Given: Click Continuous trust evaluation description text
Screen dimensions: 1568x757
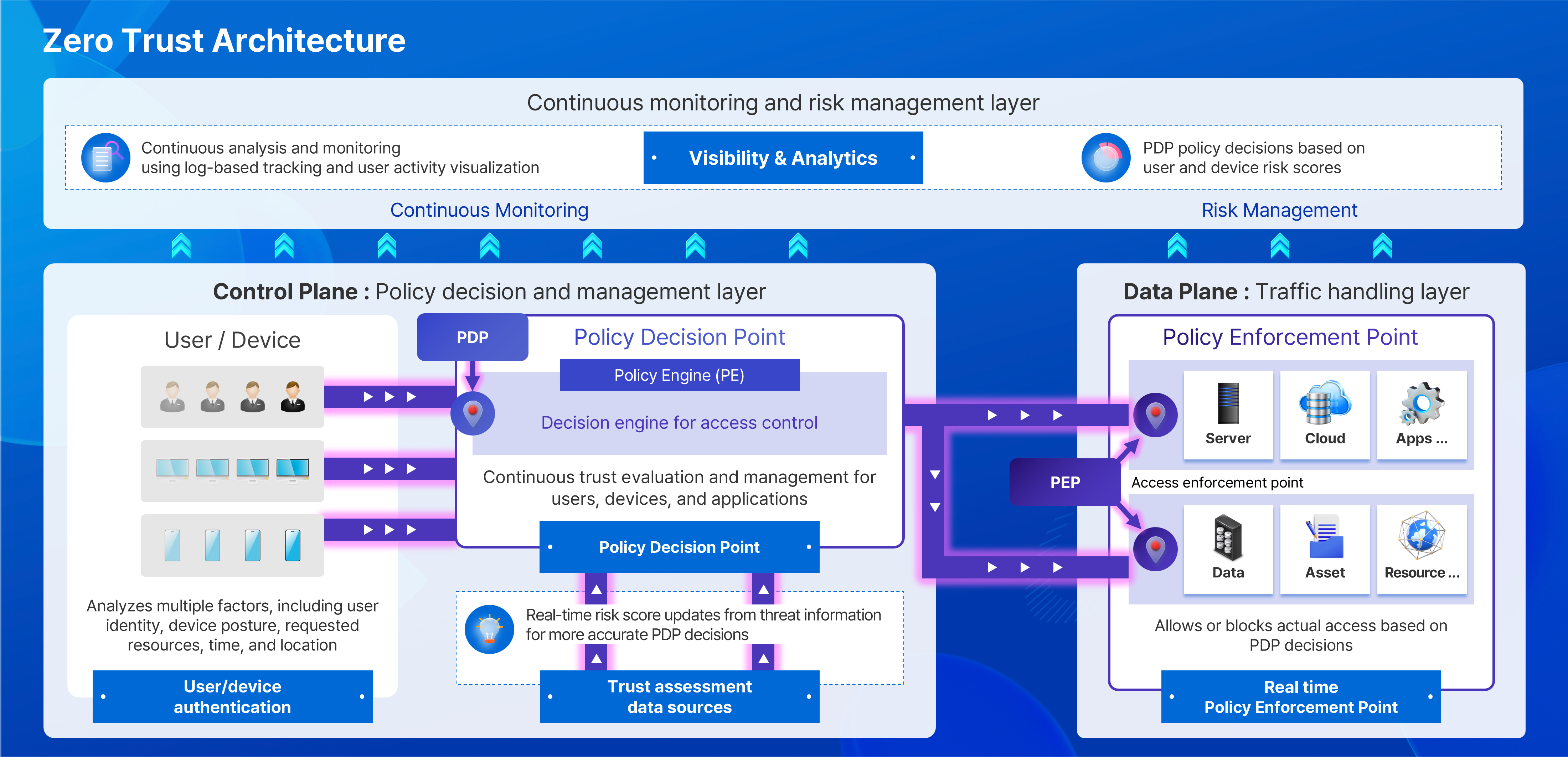Looking at the screenshot, I should (679, 488).
